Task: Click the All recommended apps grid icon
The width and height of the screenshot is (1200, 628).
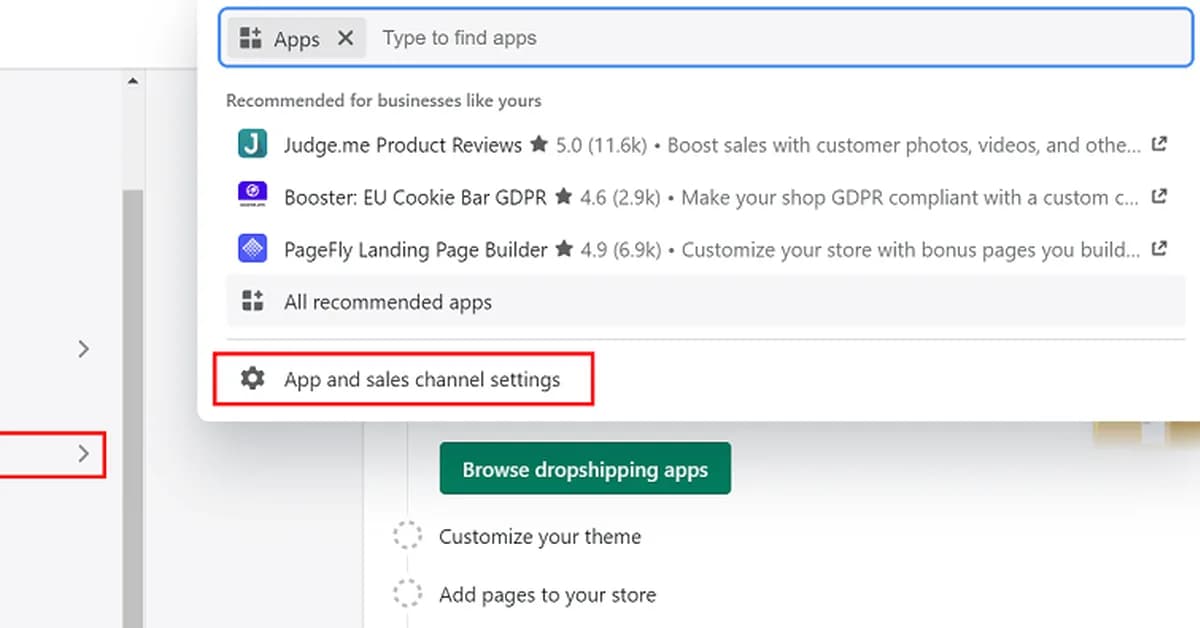Action: pos(251,300)
